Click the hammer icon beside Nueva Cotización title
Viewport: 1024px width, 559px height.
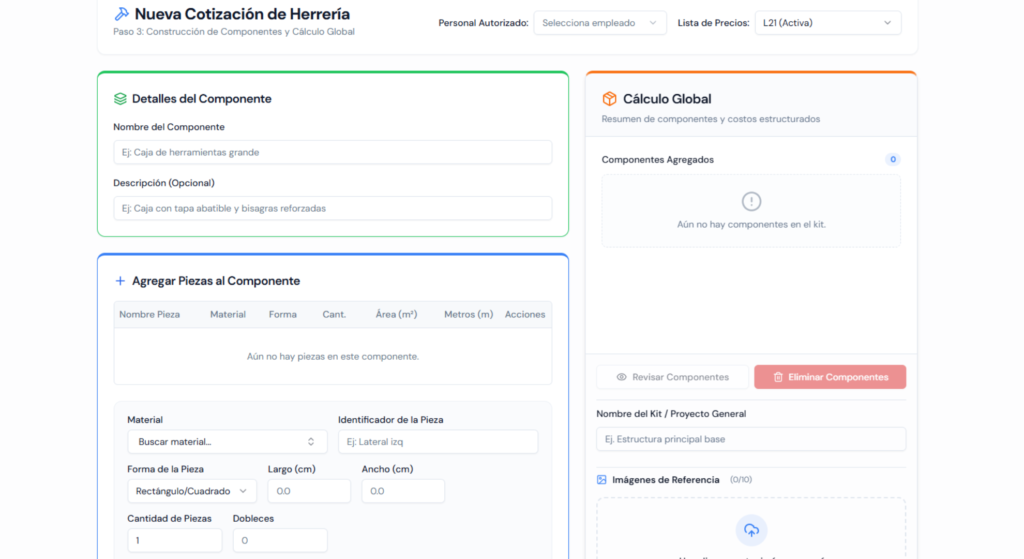pos(121,14)
